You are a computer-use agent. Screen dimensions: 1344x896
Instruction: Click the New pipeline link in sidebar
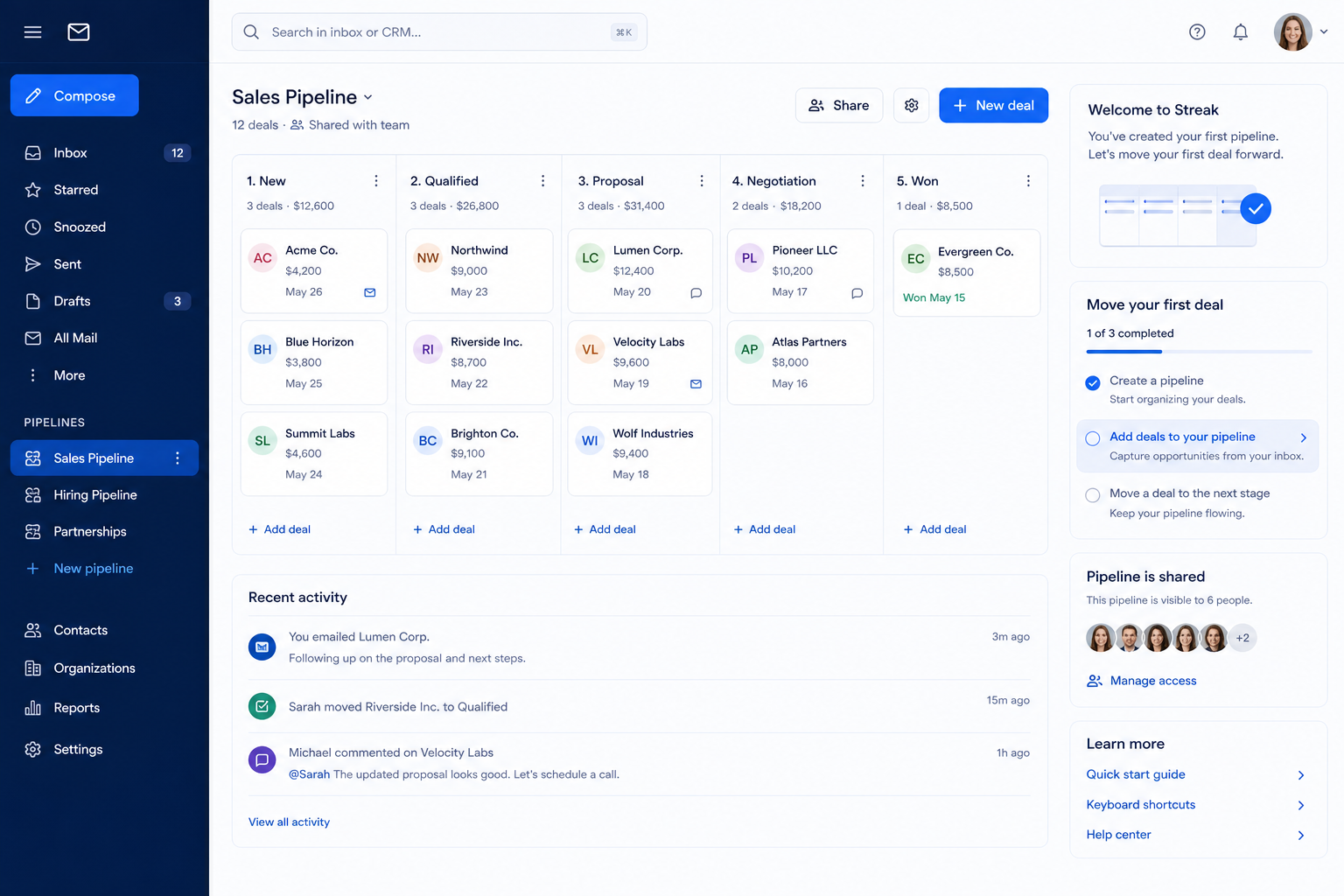pos(94,569)
